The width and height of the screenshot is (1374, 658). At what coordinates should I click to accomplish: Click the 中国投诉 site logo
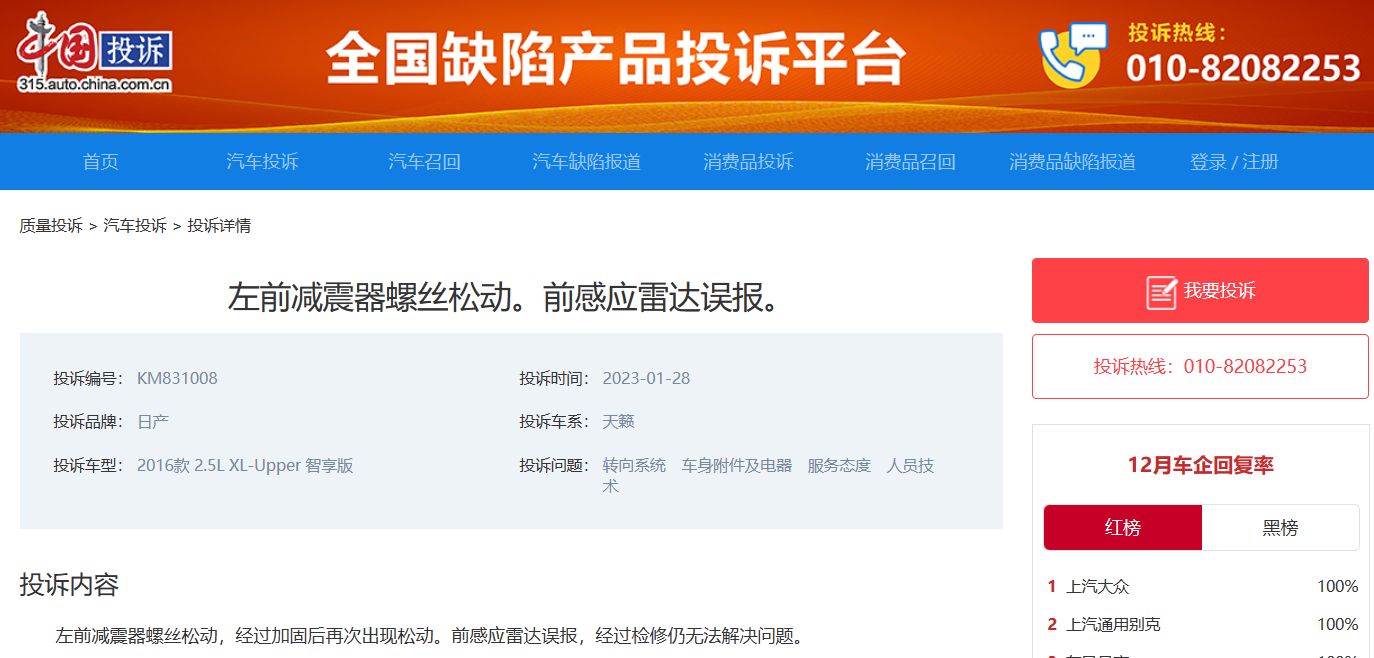95,52
